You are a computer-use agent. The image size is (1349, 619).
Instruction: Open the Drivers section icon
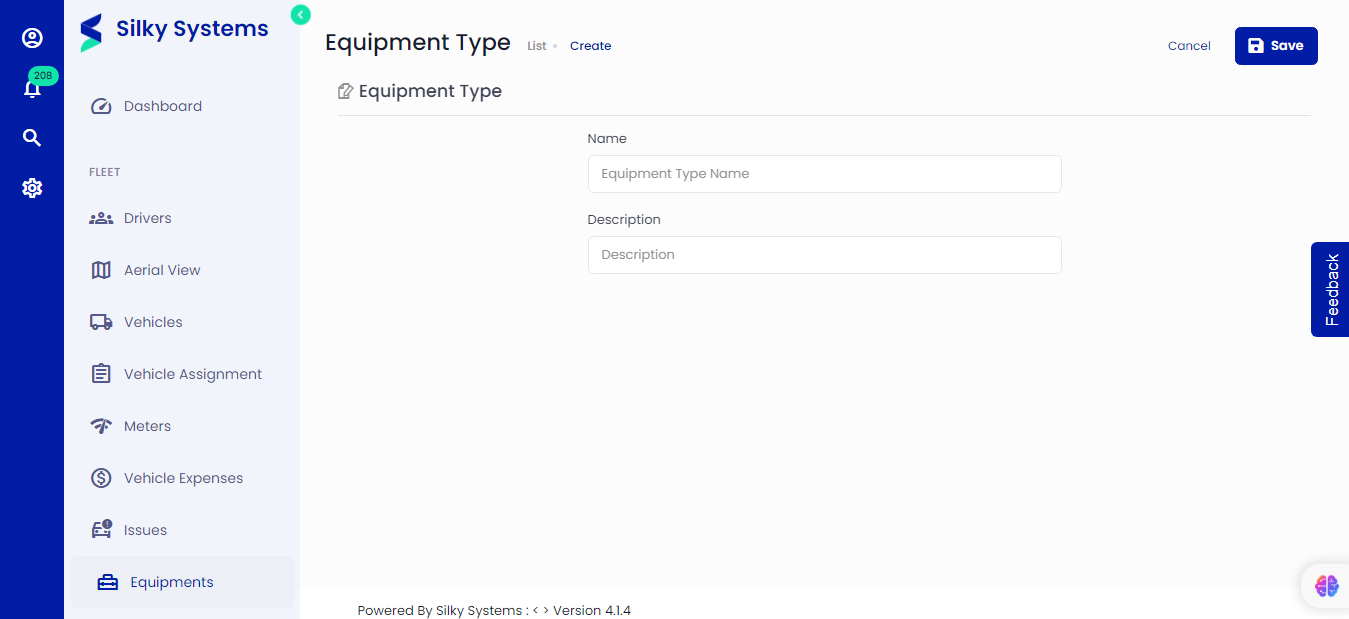[101, 217]
